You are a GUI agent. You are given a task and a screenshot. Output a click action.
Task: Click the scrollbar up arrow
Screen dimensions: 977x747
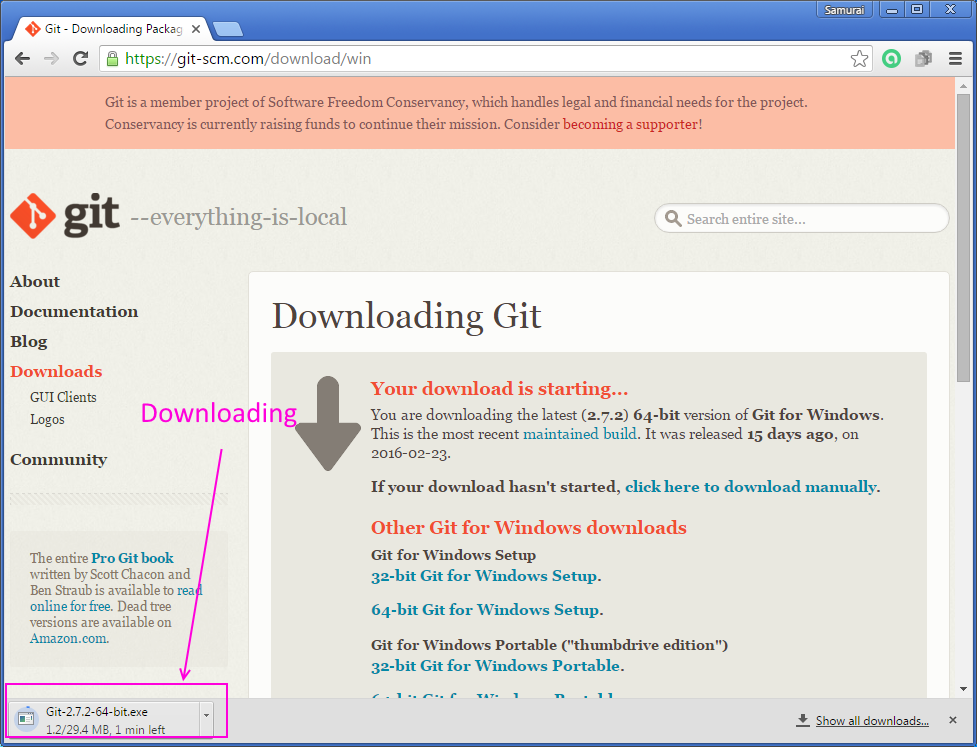coord(963,84)
